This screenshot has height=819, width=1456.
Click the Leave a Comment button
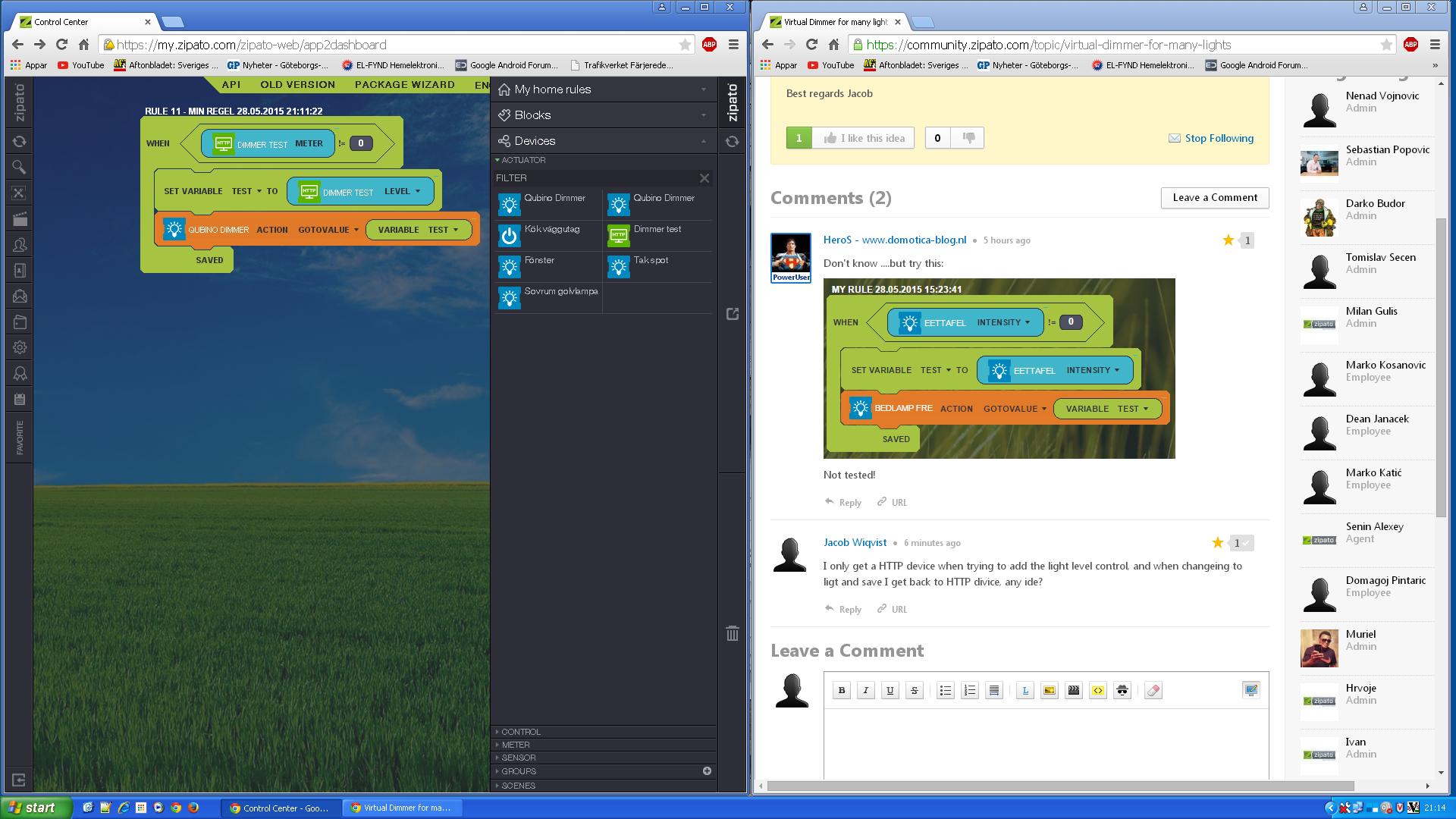pos(1214,197)
